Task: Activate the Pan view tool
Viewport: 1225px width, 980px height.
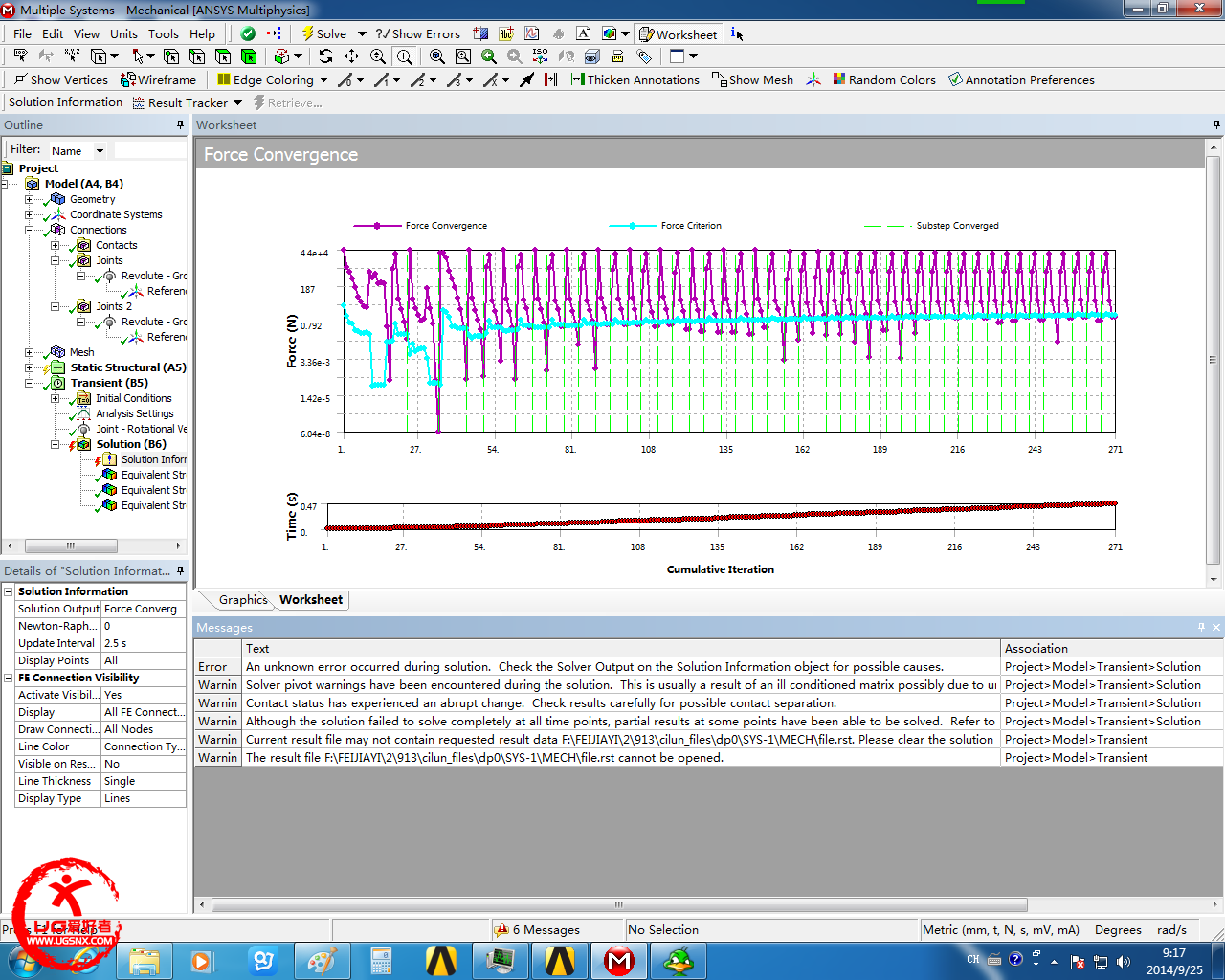Action: tap(351, 56)
